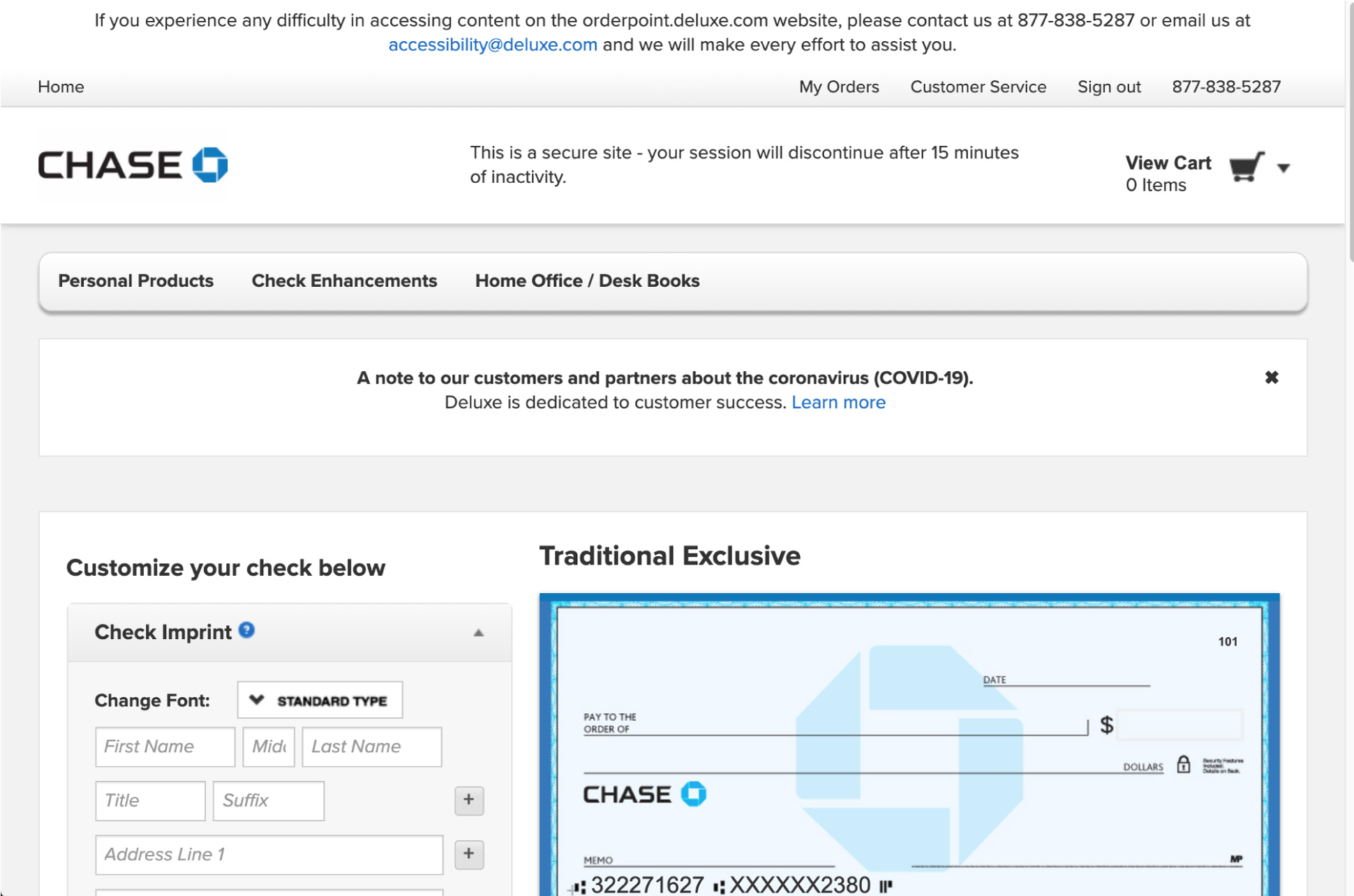This screenshot has height=896, width=1354.
Task: Click the Learn more COVID link
Action: 839,403
